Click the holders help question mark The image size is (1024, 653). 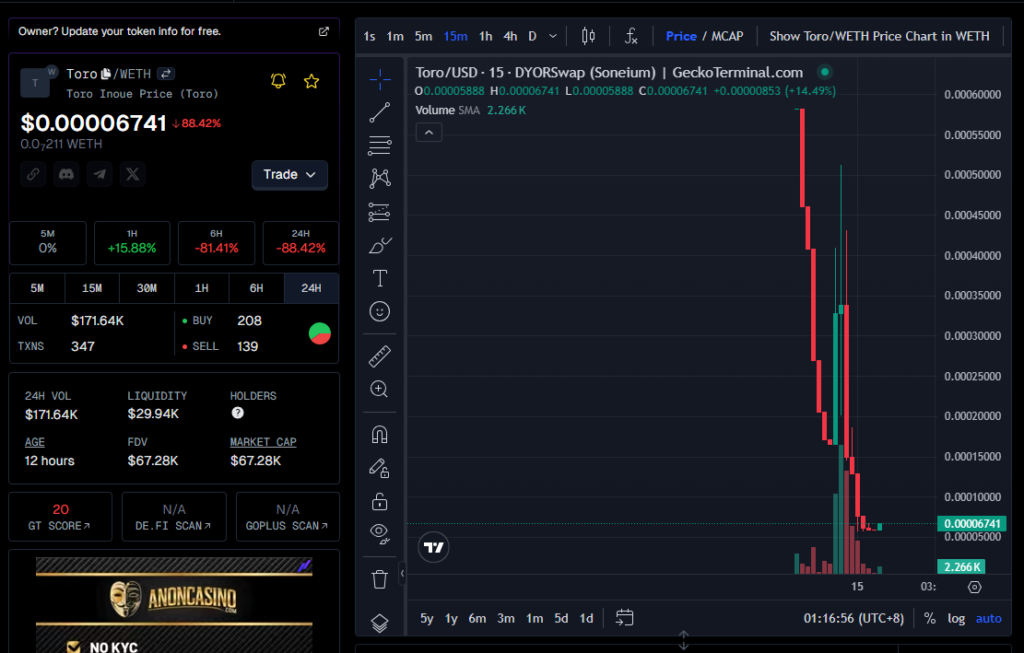coord(238,413)
